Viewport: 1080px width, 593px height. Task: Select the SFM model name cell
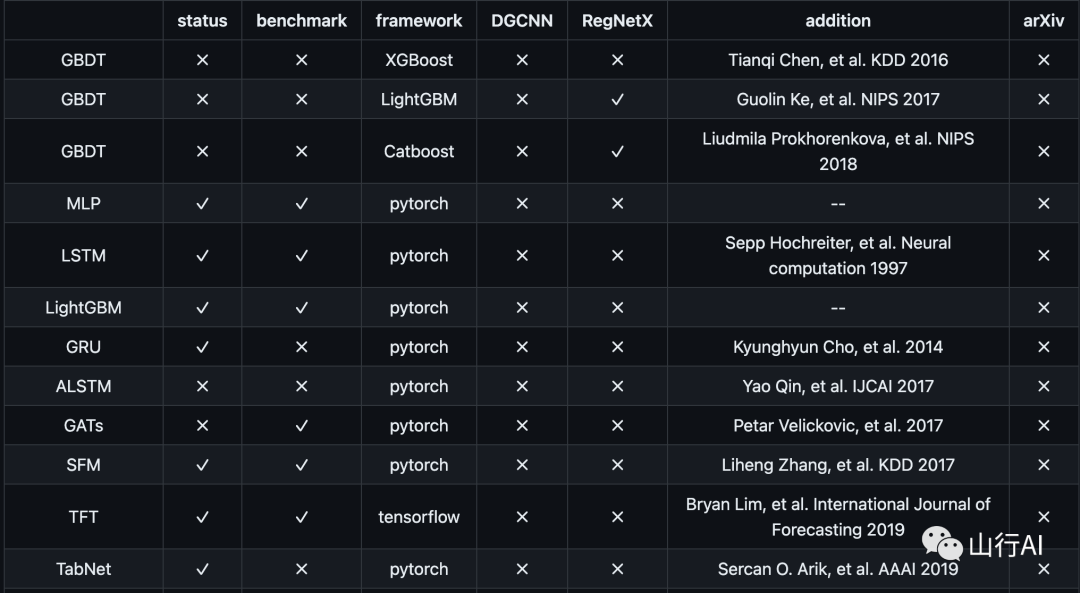(x=83, y=465)
